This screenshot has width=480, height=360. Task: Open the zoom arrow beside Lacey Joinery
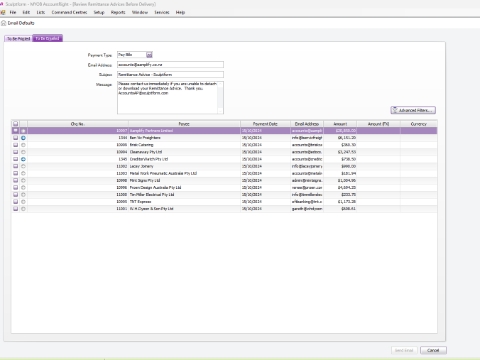(x=23, y=166)
